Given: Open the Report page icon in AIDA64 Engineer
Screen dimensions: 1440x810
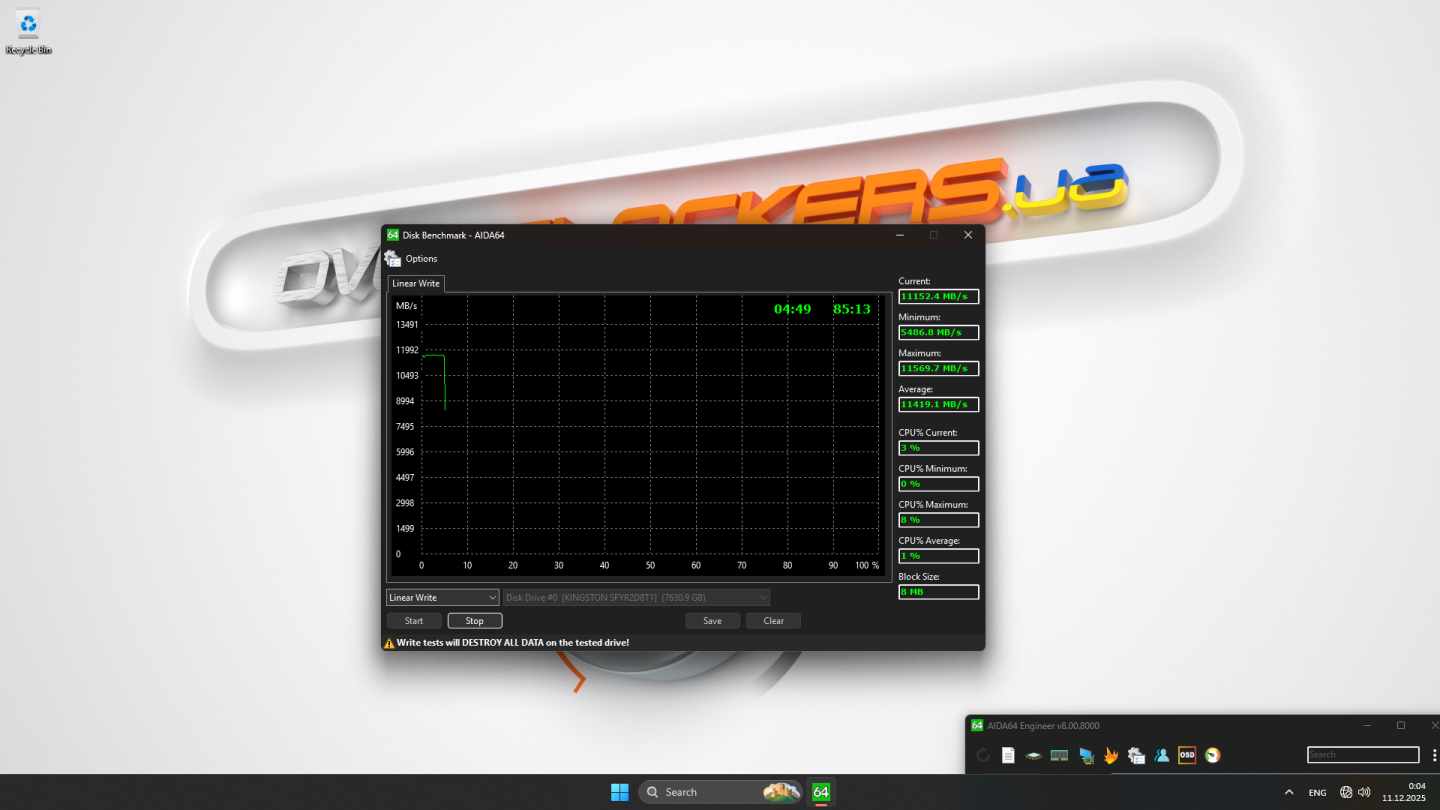Looking at the screenshot, I should coord(1008,755).
